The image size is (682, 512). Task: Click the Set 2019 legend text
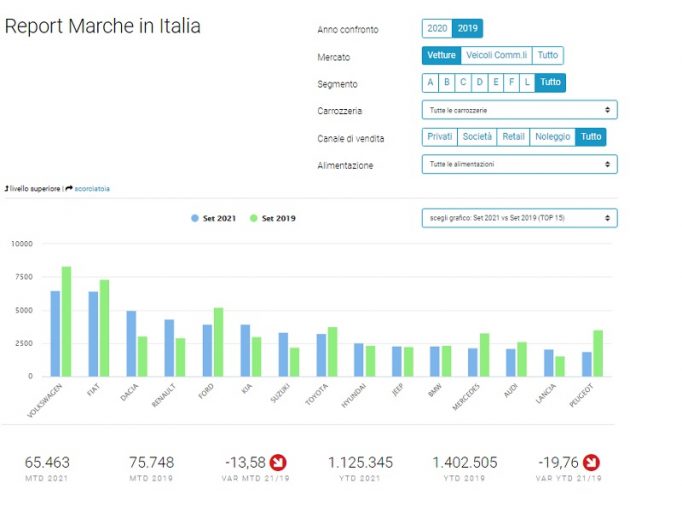tap(278, 218)
